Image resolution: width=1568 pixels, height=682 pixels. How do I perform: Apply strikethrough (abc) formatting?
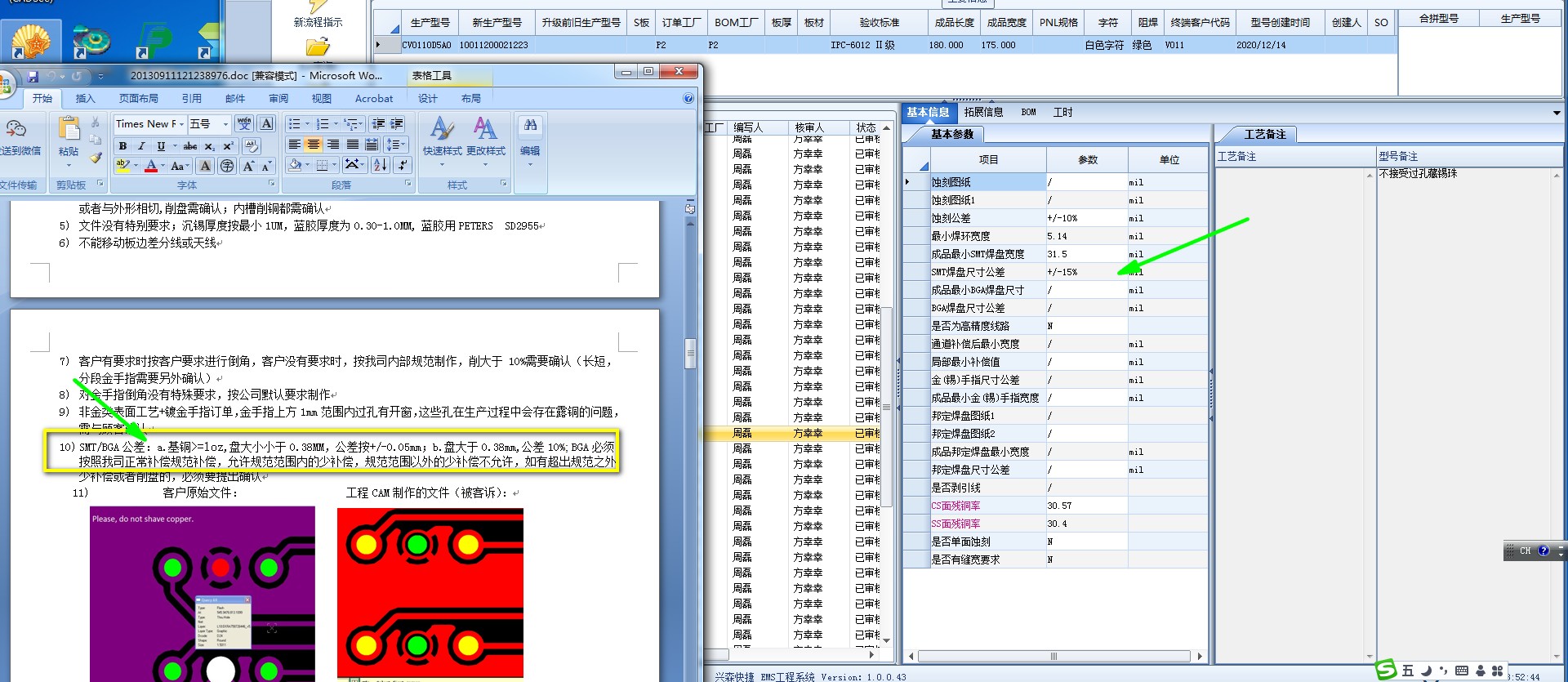coord(190,145)
